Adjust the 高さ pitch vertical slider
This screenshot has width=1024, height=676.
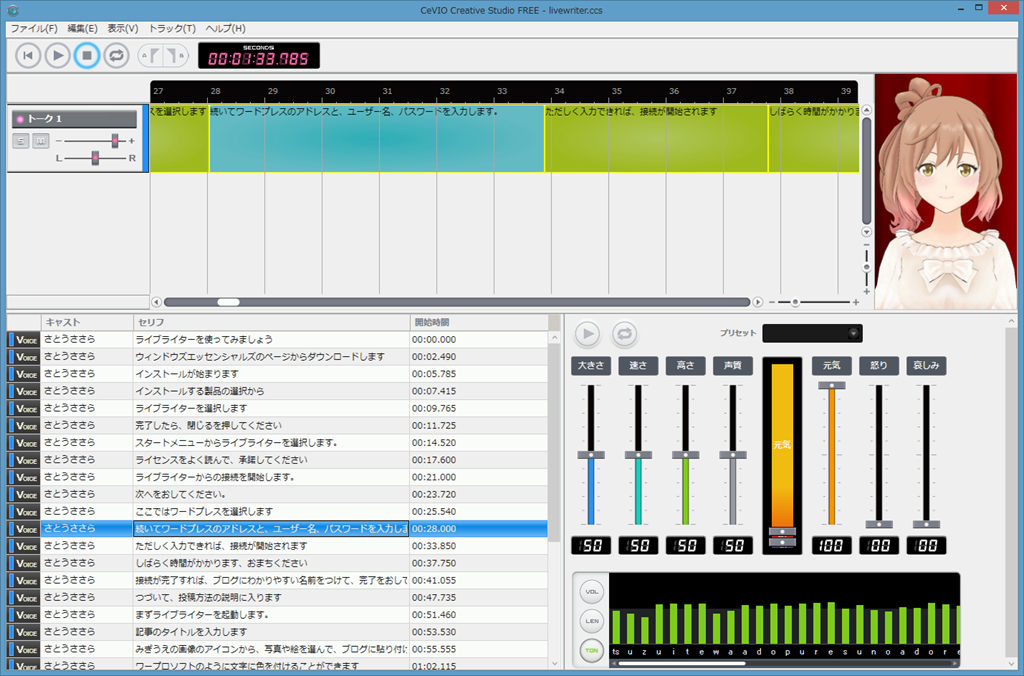pos(685,455)
